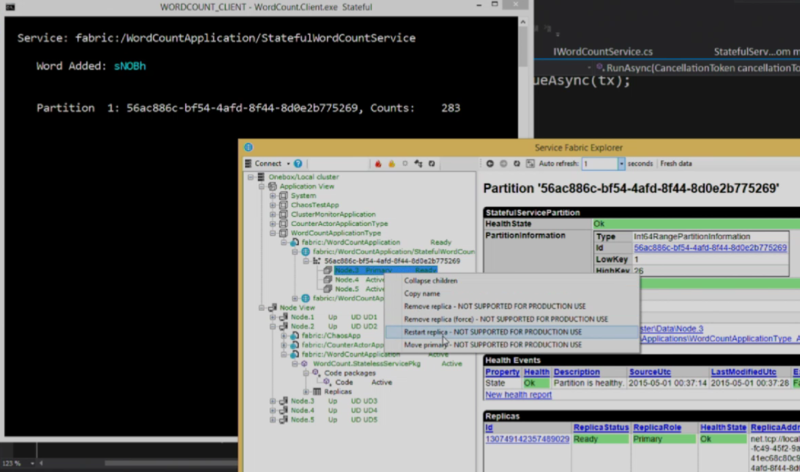The image size is (800, 472).
Task: Click the Replicas table icon in the tree
Action: pos(317,391)
